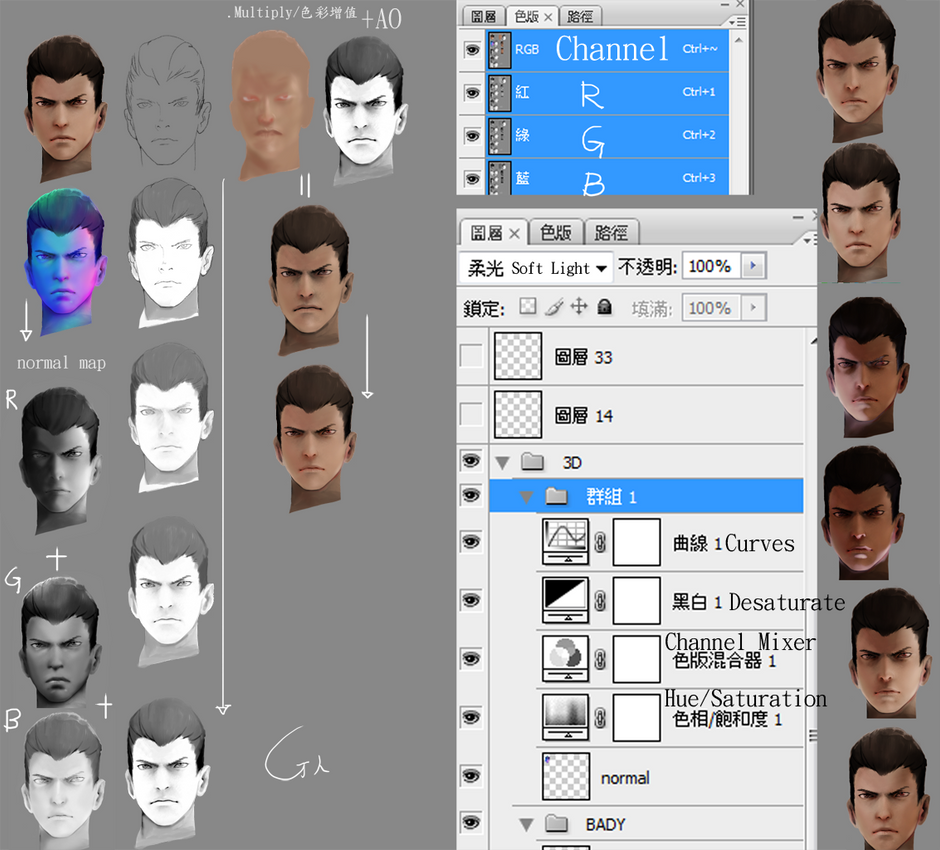Enable lock image pixels brush icon
Viewport: 940px width, 850px height.
point(556,307)
